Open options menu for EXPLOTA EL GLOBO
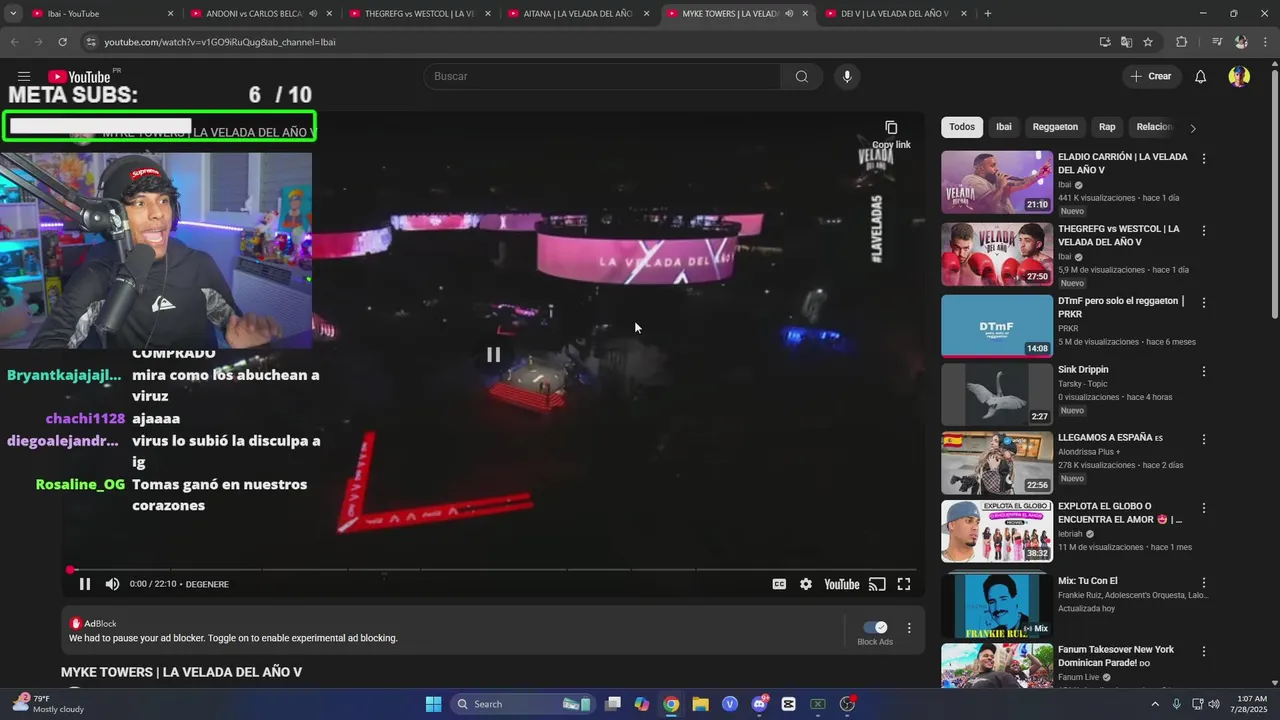Screen dimensions: 1280x720 (1204, 508)
